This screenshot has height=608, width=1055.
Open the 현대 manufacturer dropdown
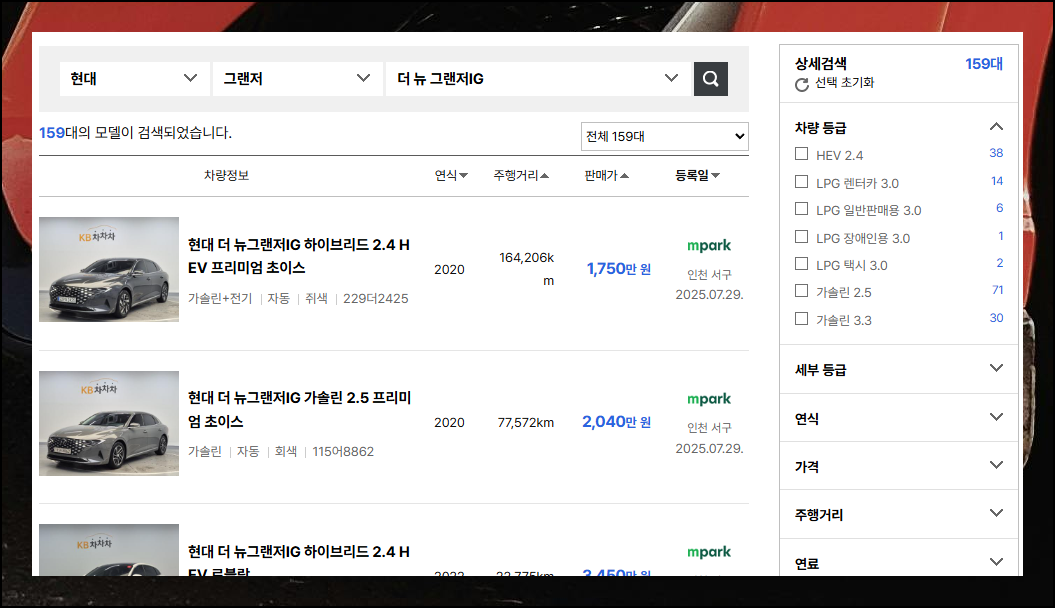[x=135, y=79]
